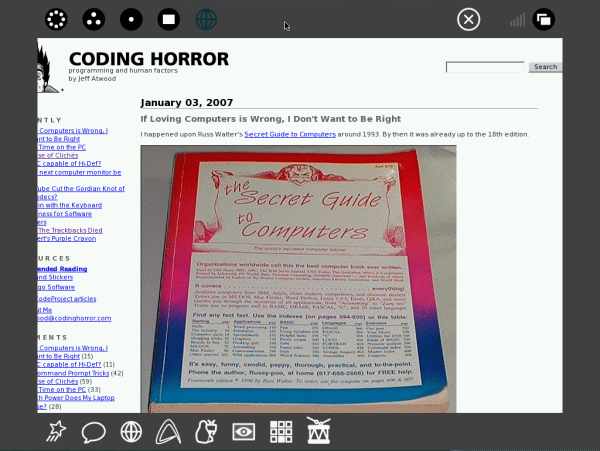
Task: Open 'capable of Hi-Def?' link with count 11
Action: 69,365
